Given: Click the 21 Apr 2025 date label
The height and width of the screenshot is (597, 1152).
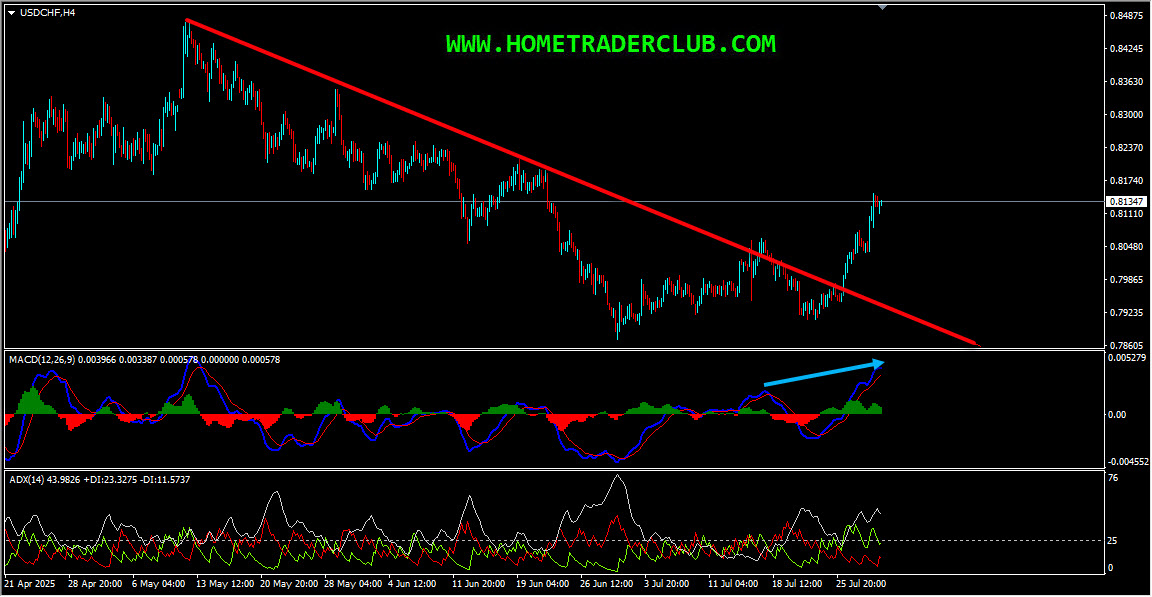Looking at the screenshot, I should tap(31, 582).
